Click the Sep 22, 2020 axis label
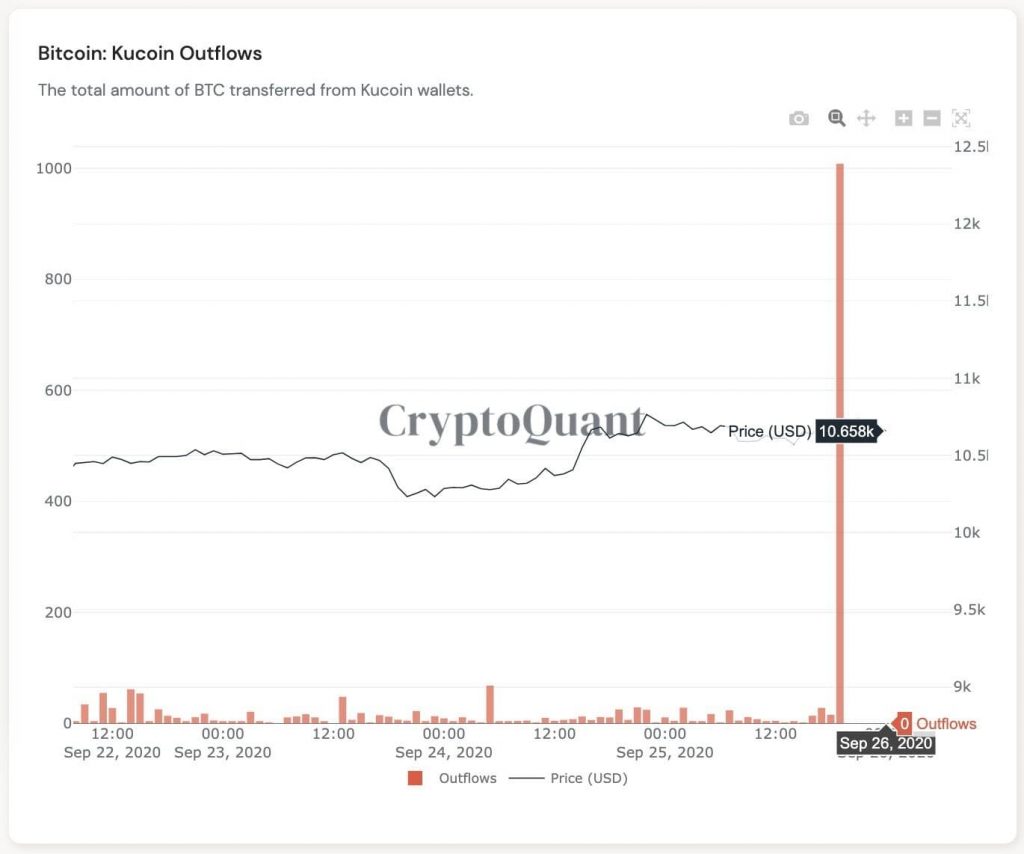 point(113,752)
